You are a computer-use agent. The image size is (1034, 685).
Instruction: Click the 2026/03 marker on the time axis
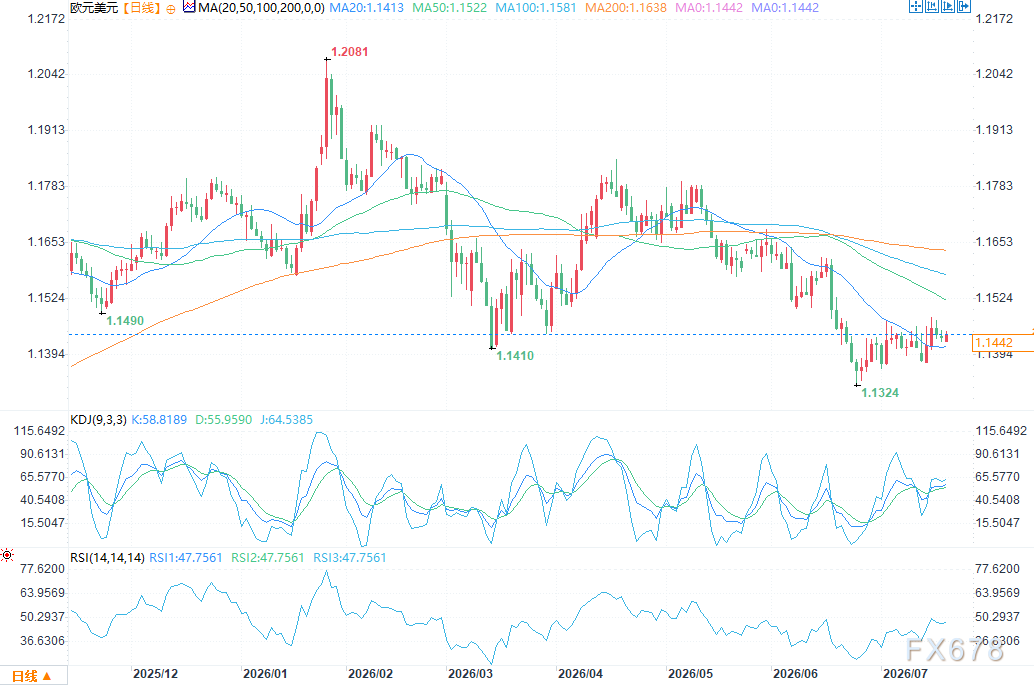click(470, 674)
